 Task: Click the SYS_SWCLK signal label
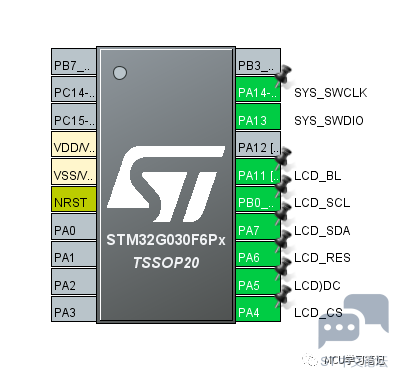(x=330, y=93)
